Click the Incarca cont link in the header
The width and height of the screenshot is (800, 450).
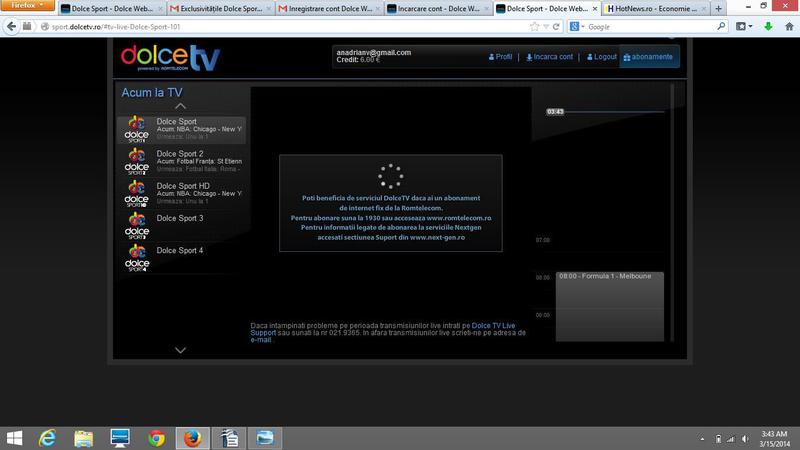pos(550,57)
